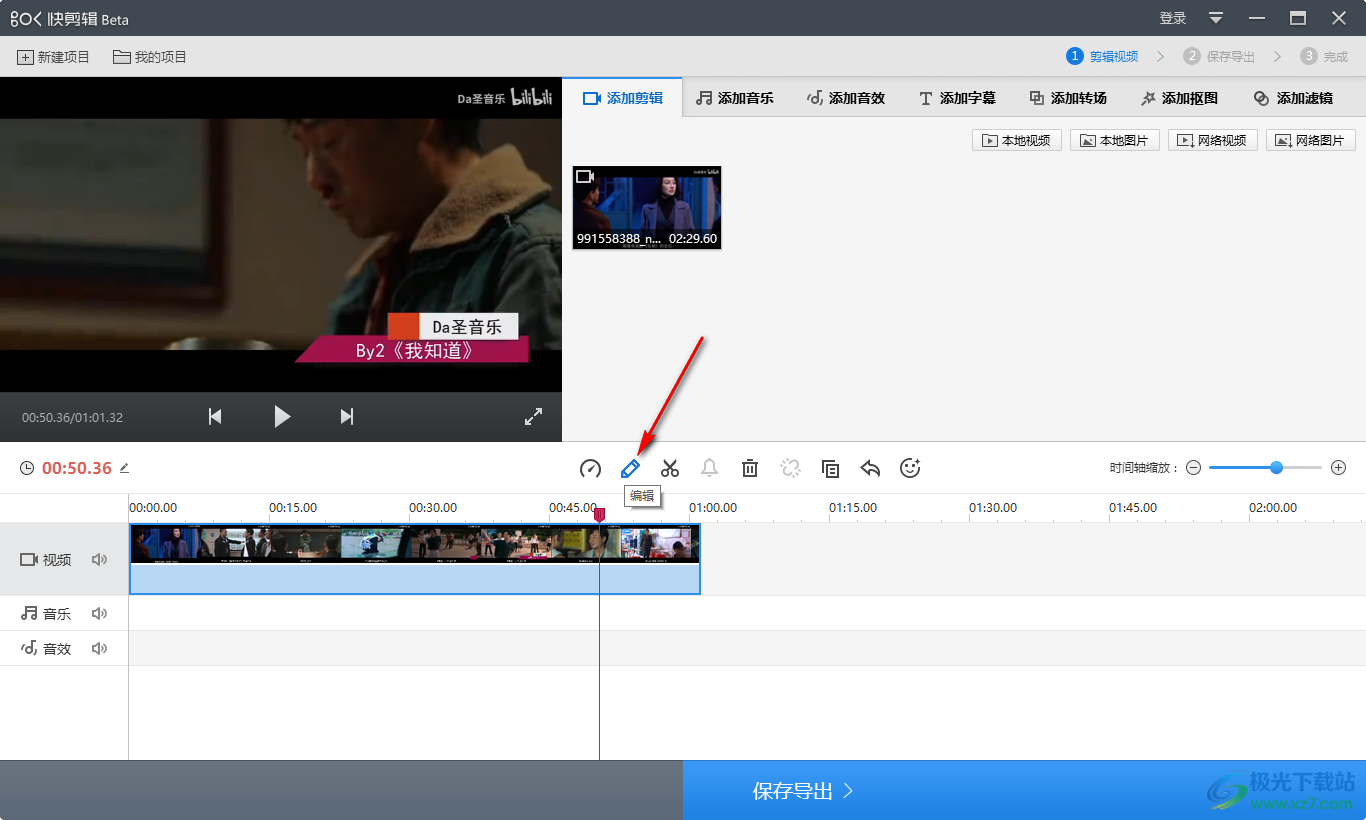
Task: Mute the video track
Action: click(x=99, y=560)
